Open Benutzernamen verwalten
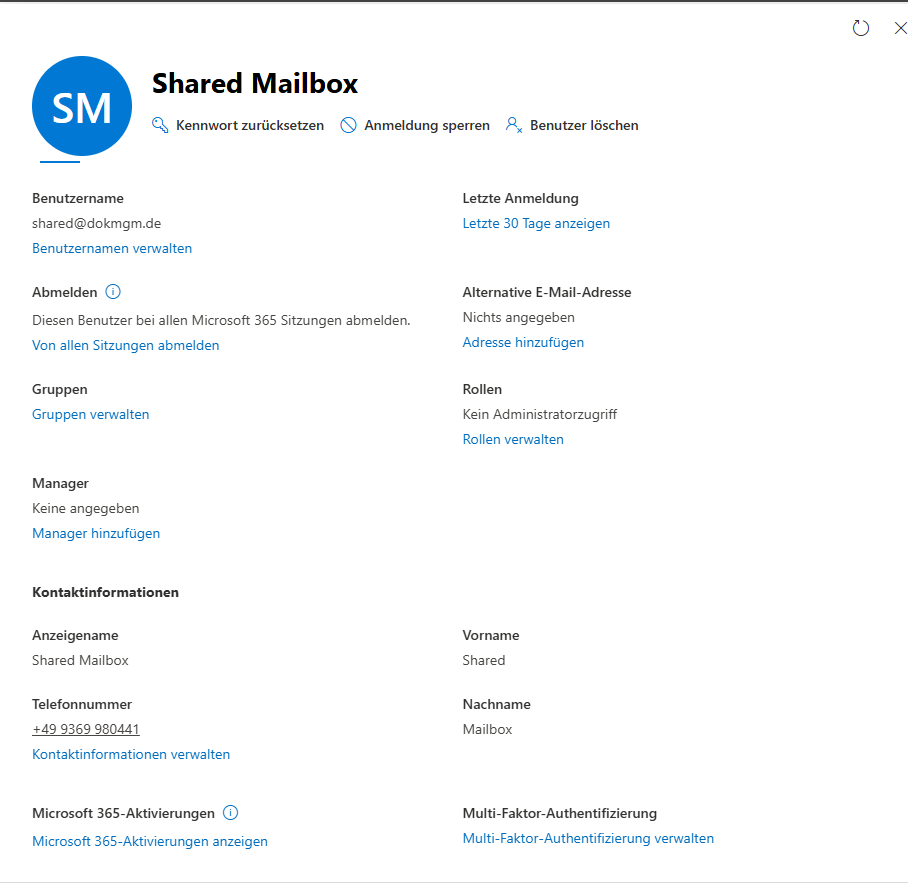Screen dimensions: 908x883 (x=111, y=248)
